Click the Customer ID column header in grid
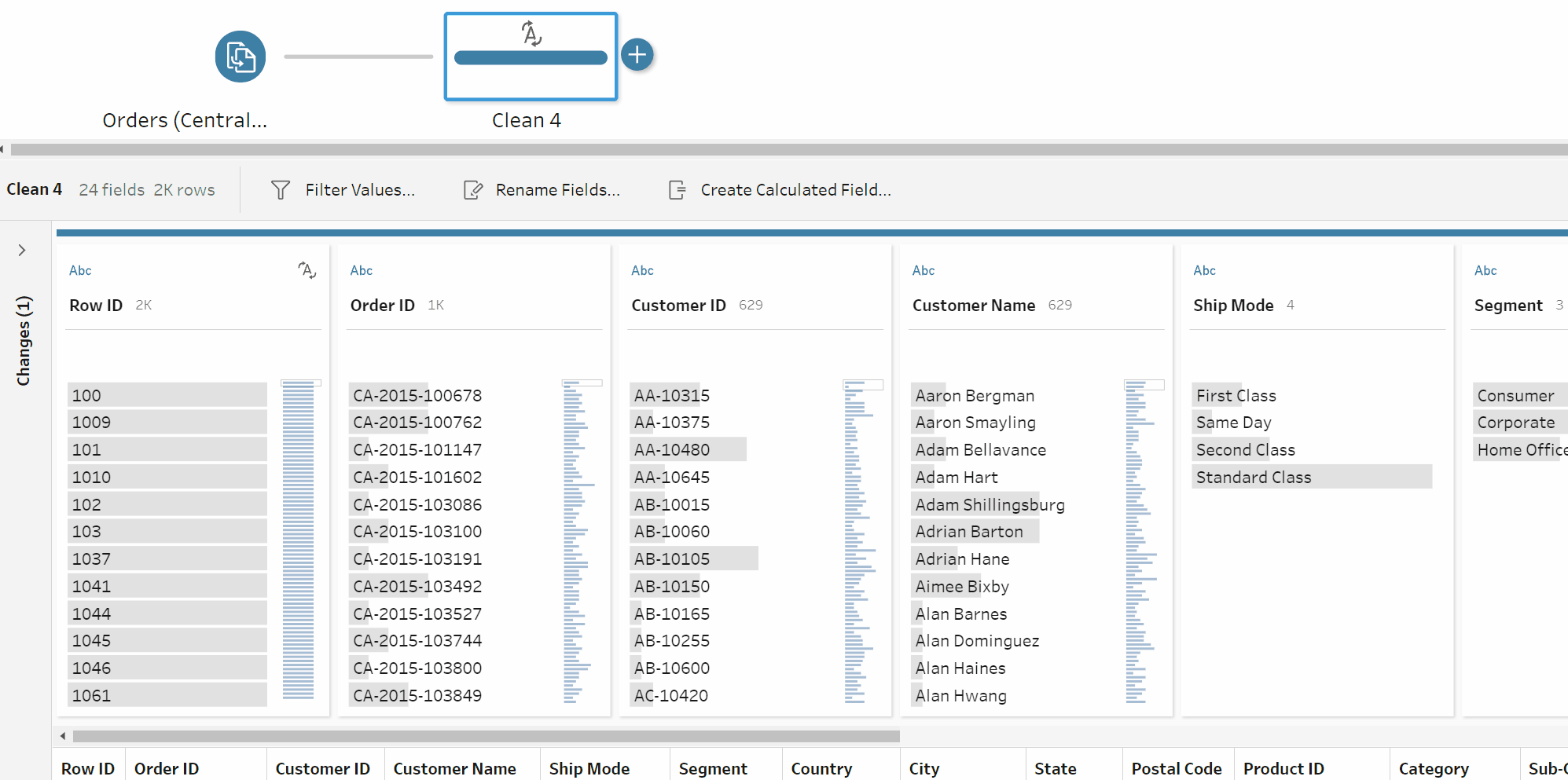The width and height of the screenshot is (1568, 780). click(322, 768)
